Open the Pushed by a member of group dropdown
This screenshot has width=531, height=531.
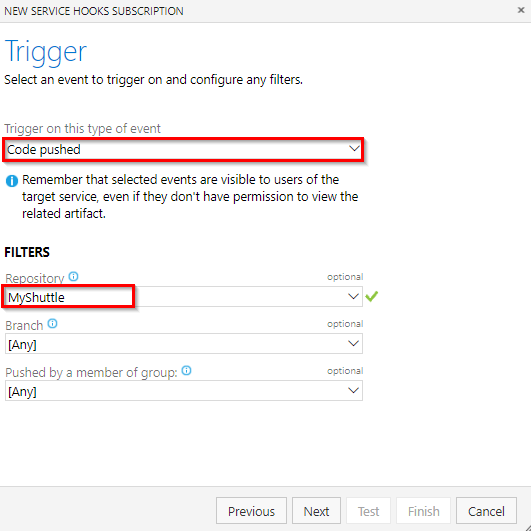click(184, 390)
